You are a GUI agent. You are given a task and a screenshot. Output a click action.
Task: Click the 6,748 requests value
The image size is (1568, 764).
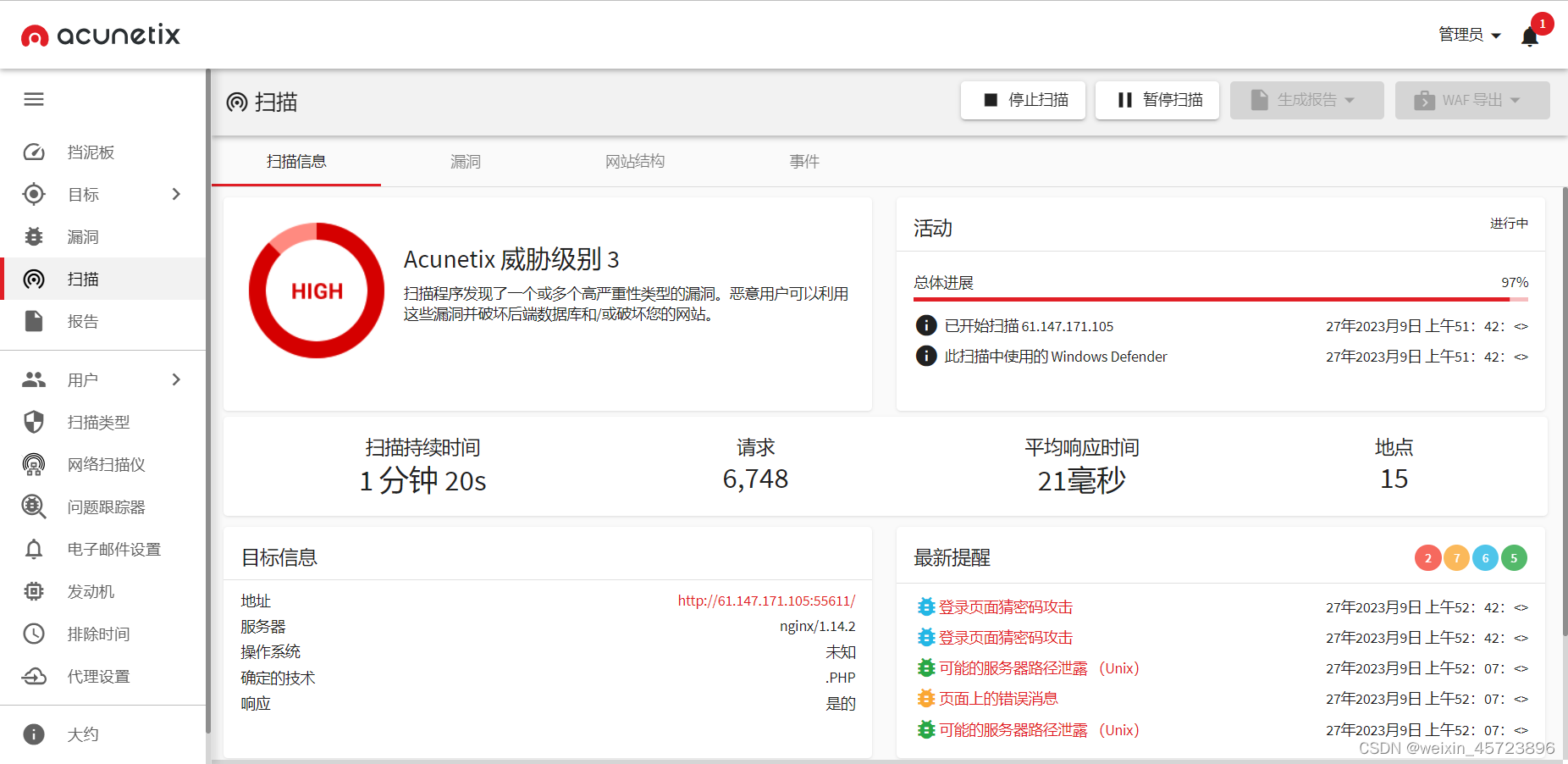click(755, 479)
